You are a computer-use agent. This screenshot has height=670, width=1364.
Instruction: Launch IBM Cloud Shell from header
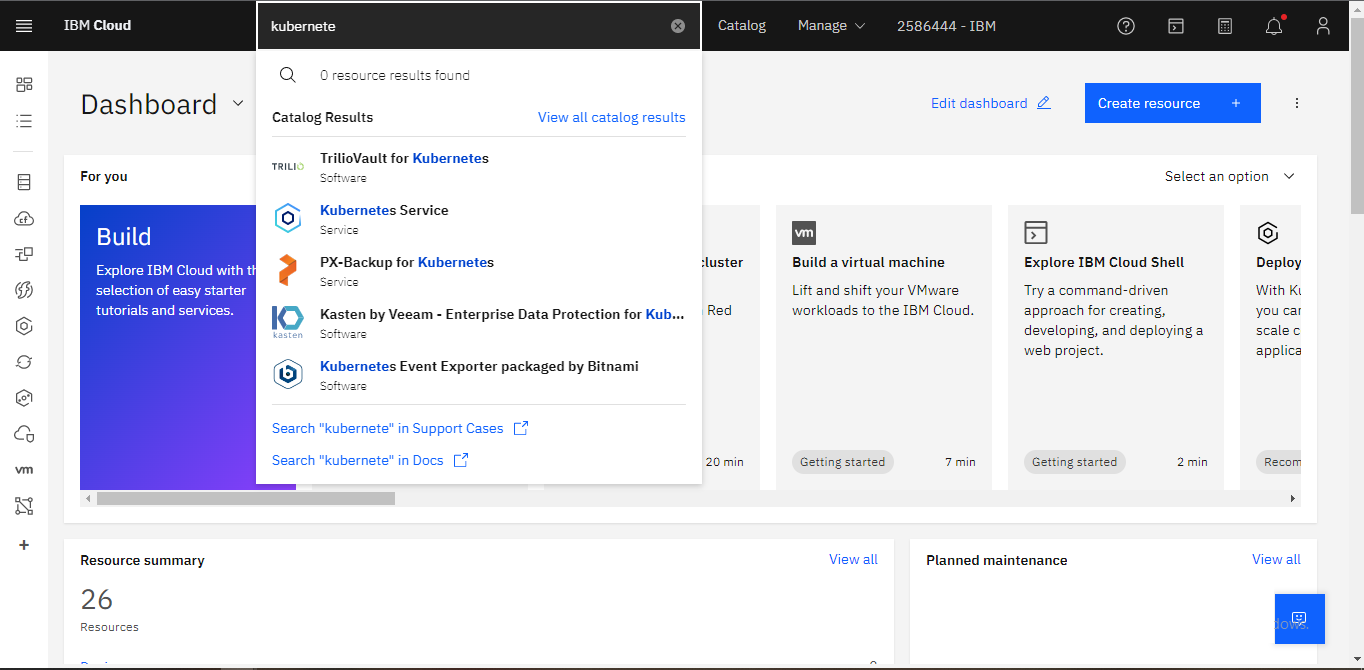tap(1177, 26)
